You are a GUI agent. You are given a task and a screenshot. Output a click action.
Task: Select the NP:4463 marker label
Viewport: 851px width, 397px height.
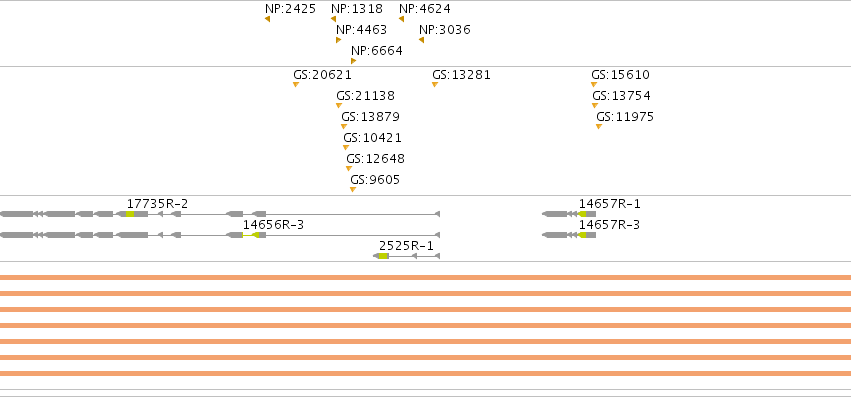coord(361,30)
